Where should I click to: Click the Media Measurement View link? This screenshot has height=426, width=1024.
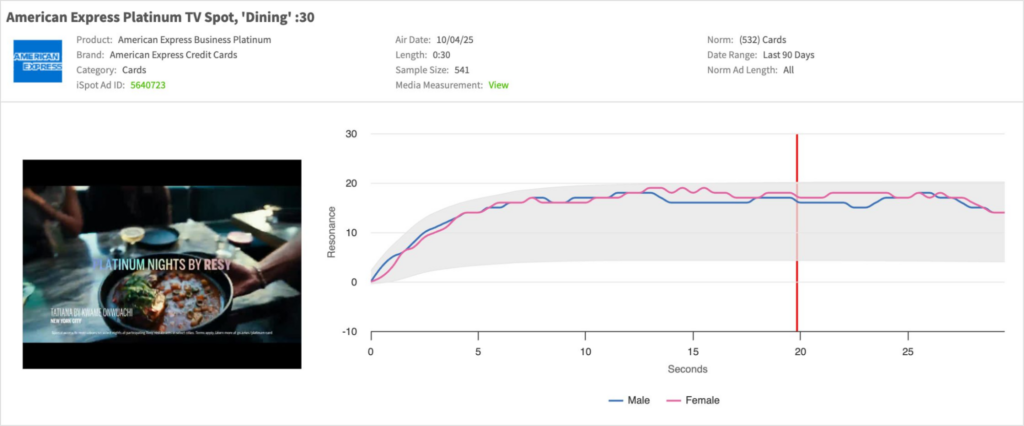pyautogui.click(x=498, y=86)
